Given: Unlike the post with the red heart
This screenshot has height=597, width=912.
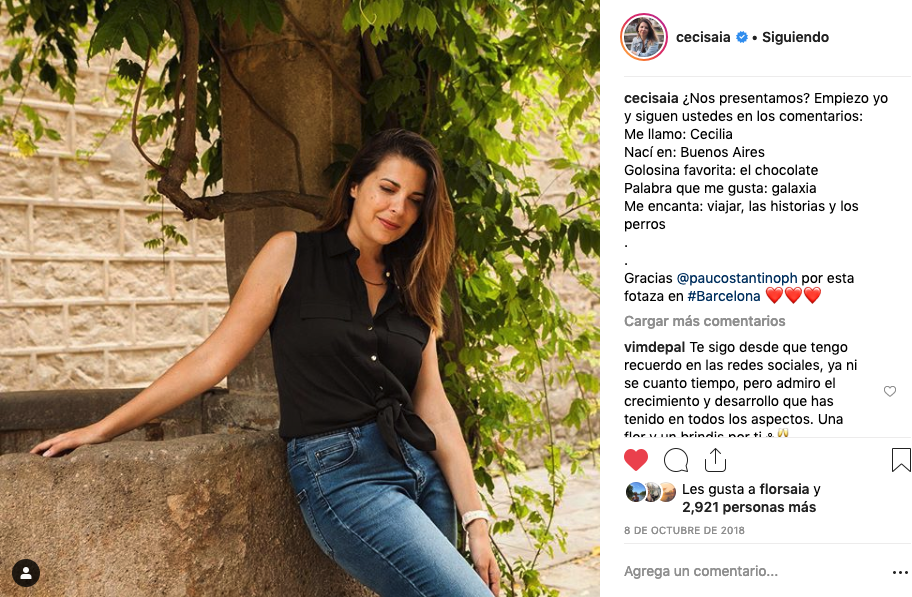Looking at the screenshot, I should click(x=636, y=460).
